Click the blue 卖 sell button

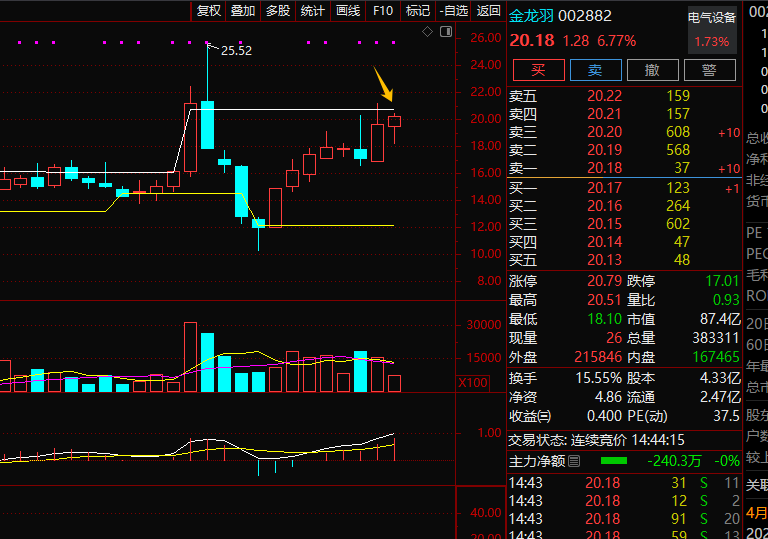pyautogui.click(x=596, y=70)
